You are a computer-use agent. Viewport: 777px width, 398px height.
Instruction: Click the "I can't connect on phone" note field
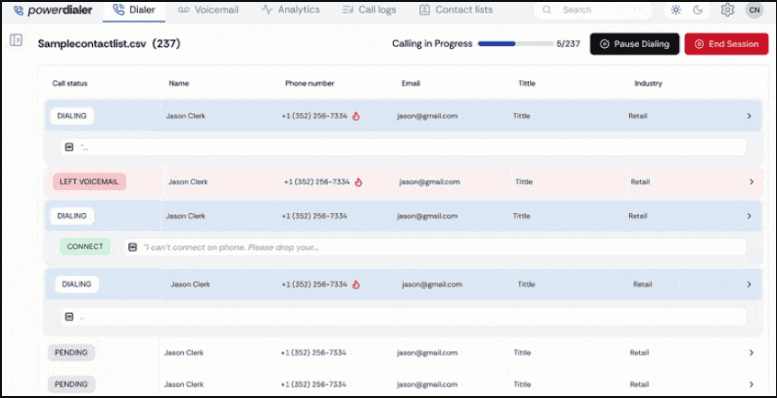pos(435,247)
